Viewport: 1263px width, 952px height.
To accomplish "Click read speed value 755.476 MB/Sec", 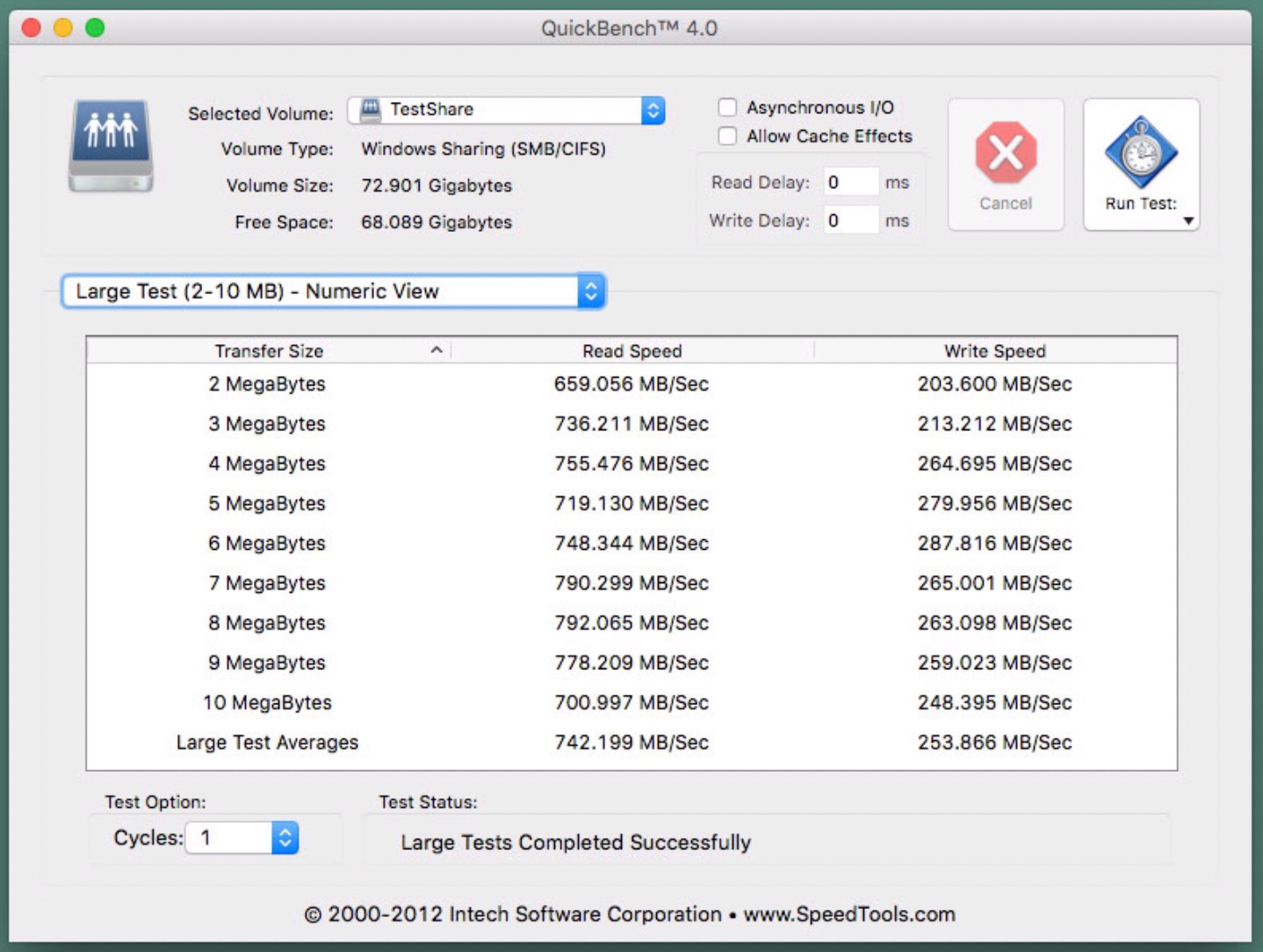I will (x=631, y=464).
